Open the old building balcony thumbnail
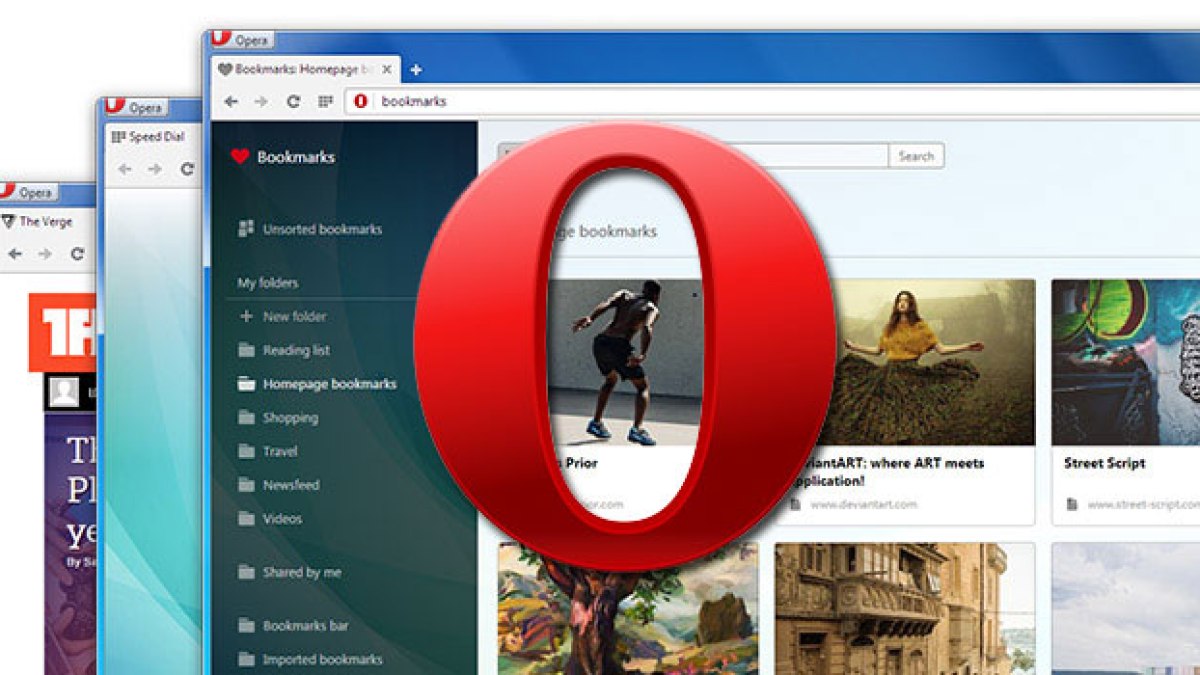 tap(905, 609)
